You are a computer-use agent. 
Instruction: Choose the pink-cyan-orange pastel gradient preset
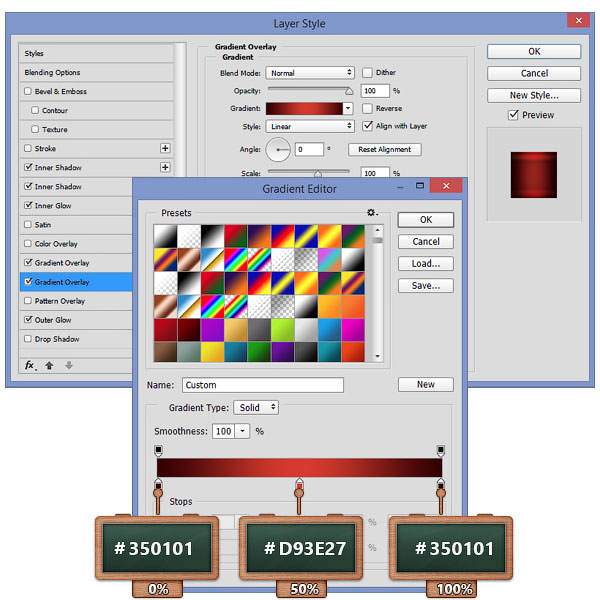pyautogui.click(x=329, y=259)
